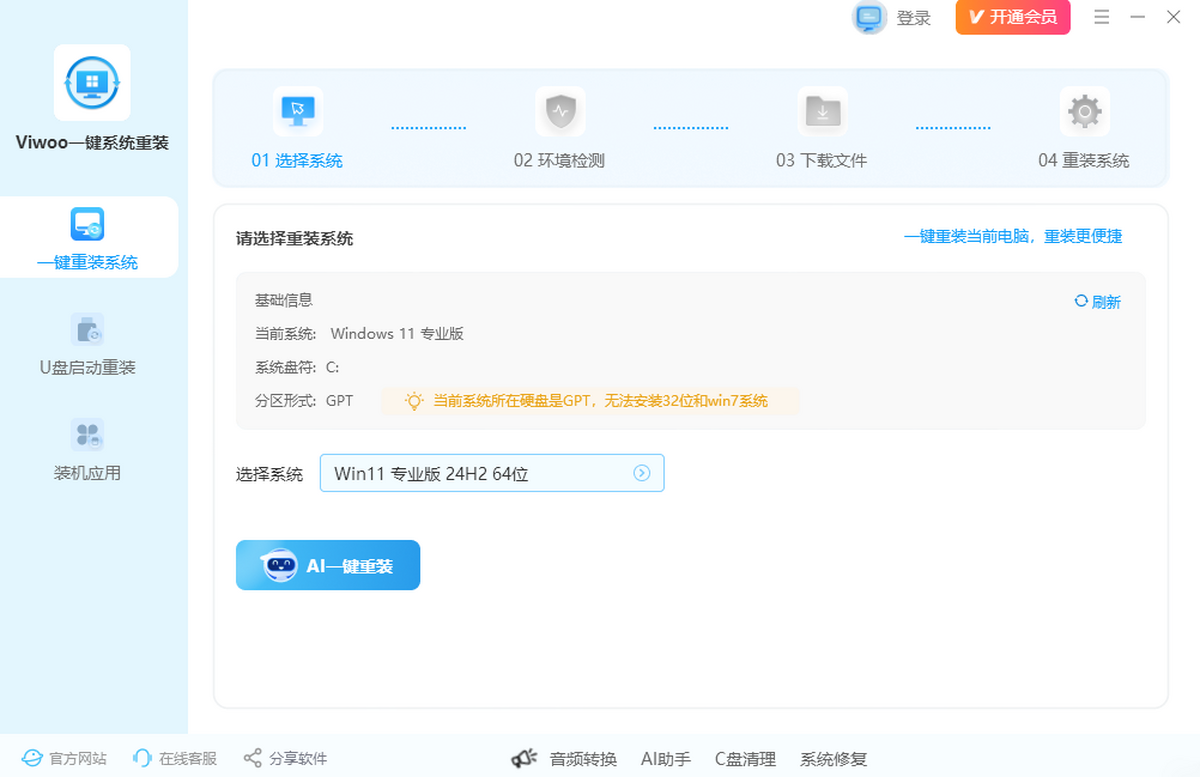
Task: Select the 03 下载文件 step label
Action: (x=821, y=160)
